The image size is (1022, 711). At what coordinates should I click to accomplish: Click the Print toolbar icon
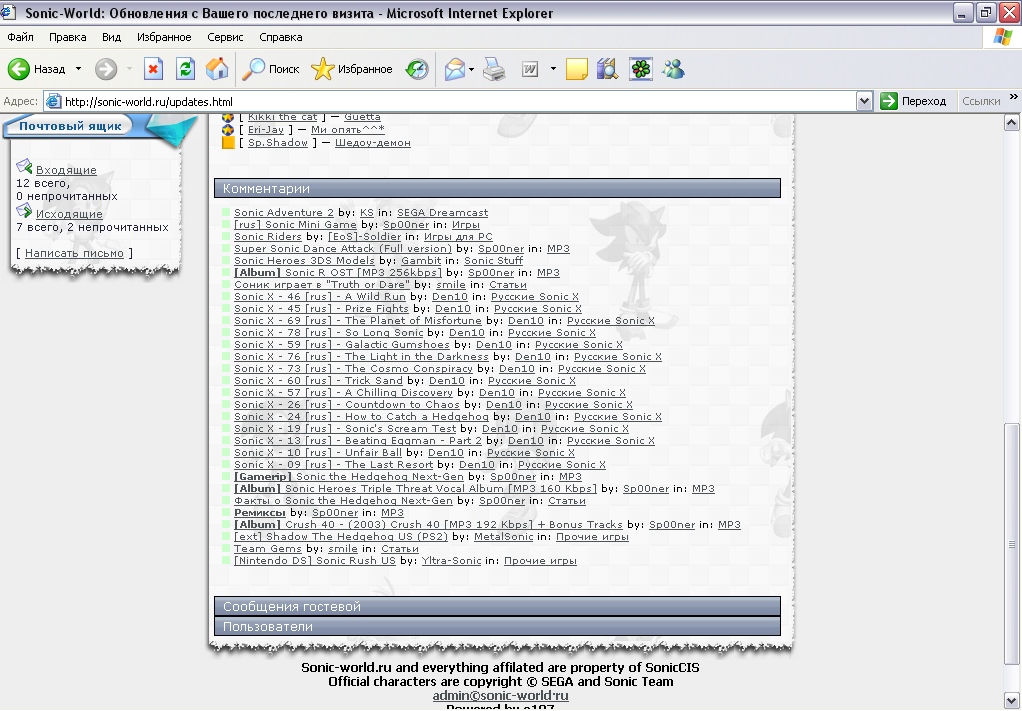click(494, 69)
